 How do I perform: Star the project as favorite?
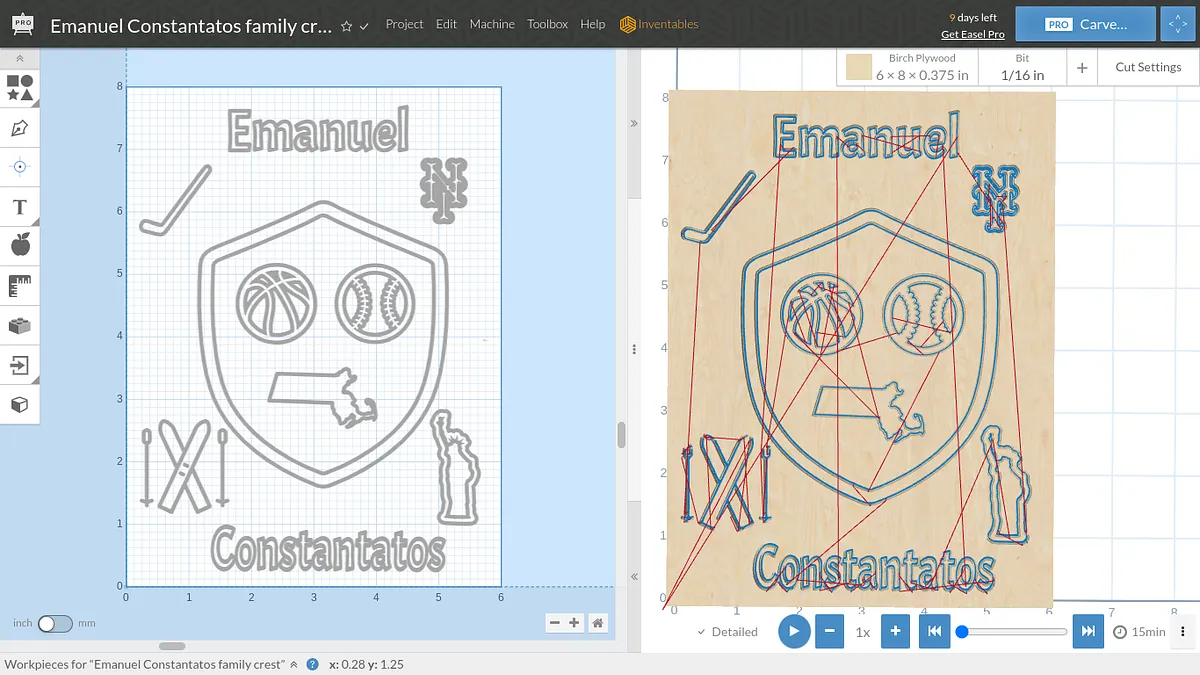[346, 25]
